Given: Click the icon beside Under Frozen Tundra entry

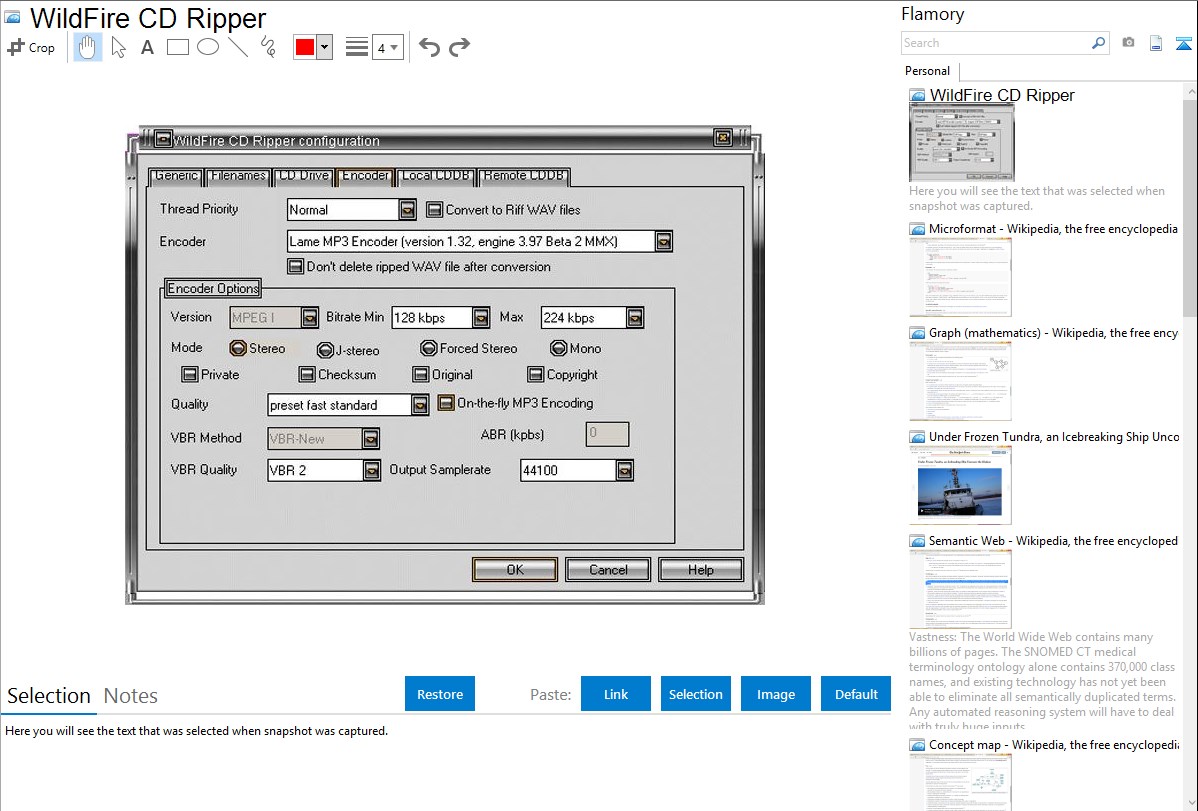Looking at the screenshot, I should coord(917,437).
